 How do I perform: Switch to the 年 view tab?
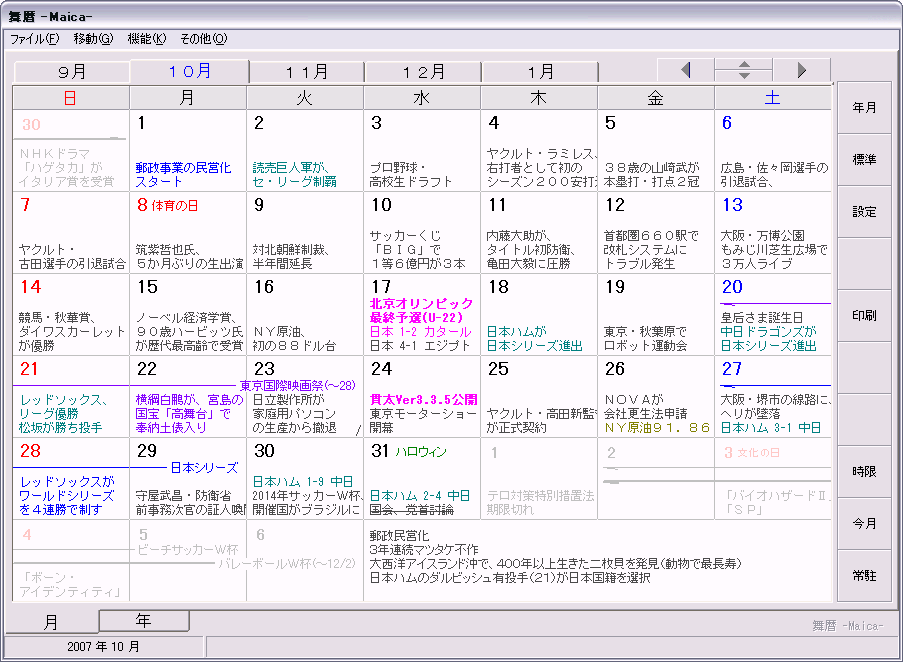pos(144,621)
